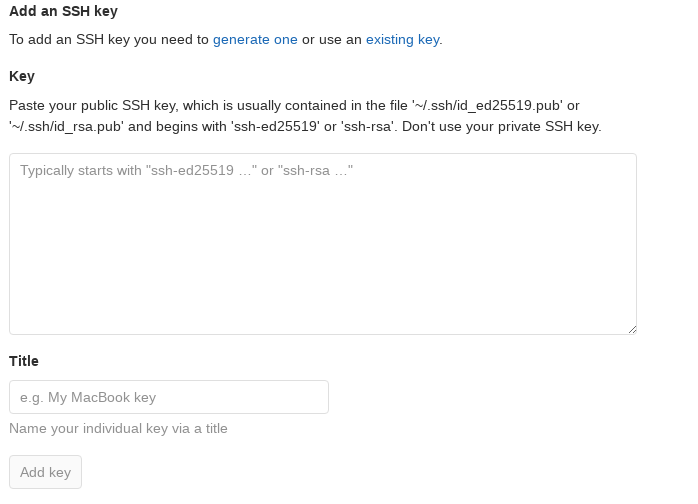
Task: Select the bold "Key" field label
Action: pyautogui.click(x=22, y=76)
